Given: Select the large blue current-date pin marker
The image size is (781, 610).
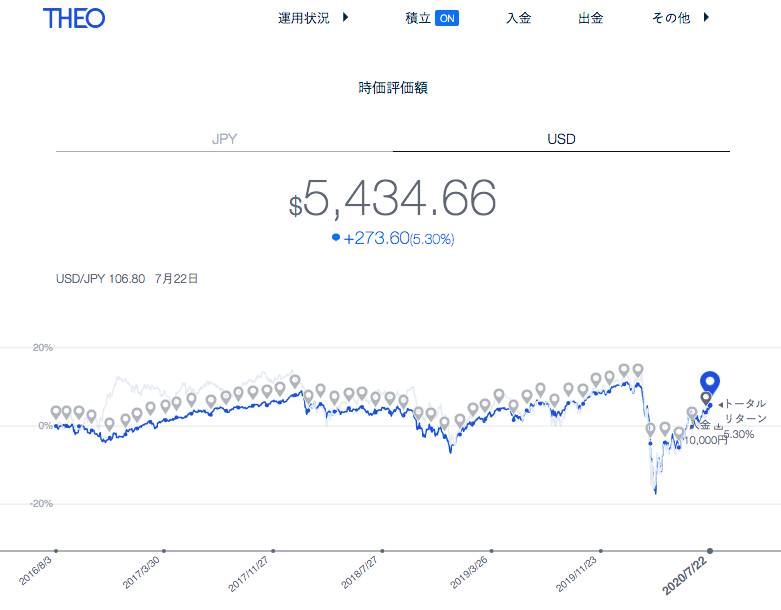Looking at the screenshot, I should pyautogui.click(x=710, y=383).
